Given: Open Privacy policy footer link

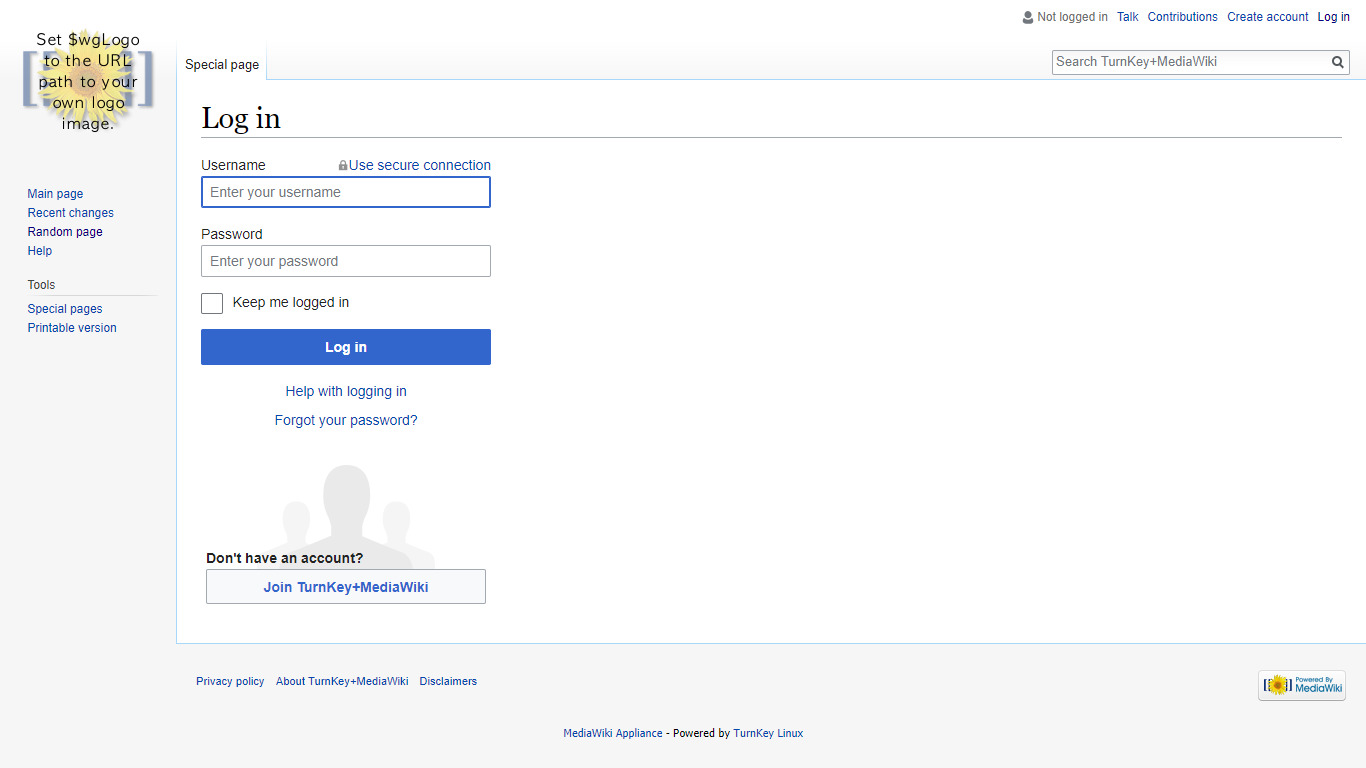Looking at the screenshot, I should tap(230, 682).
